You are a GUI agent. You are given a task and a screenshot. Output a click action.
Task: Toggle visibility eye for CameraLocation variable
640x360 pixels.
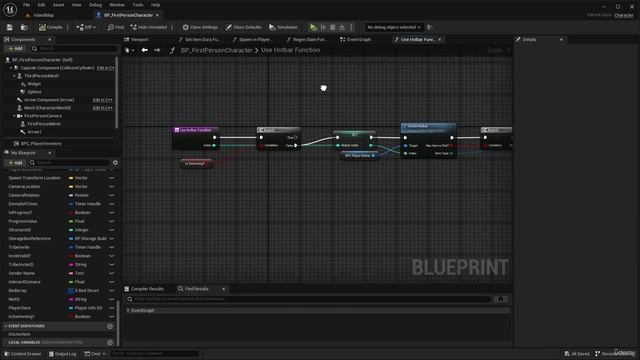tap(111, 187)
